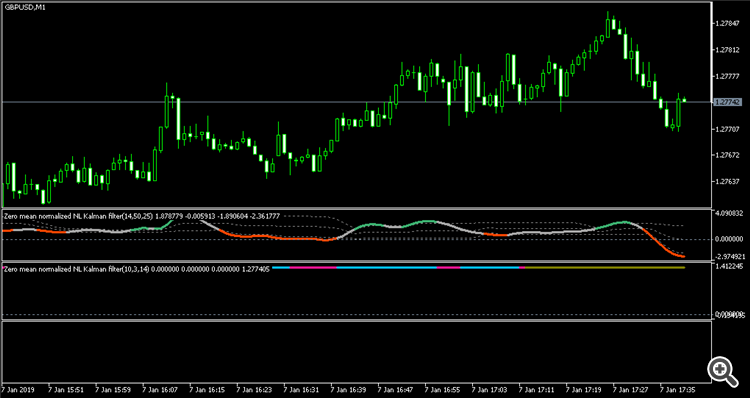
Task: Click the 7 Jan 17:27 time label
Action: click(x=629, y=390)
